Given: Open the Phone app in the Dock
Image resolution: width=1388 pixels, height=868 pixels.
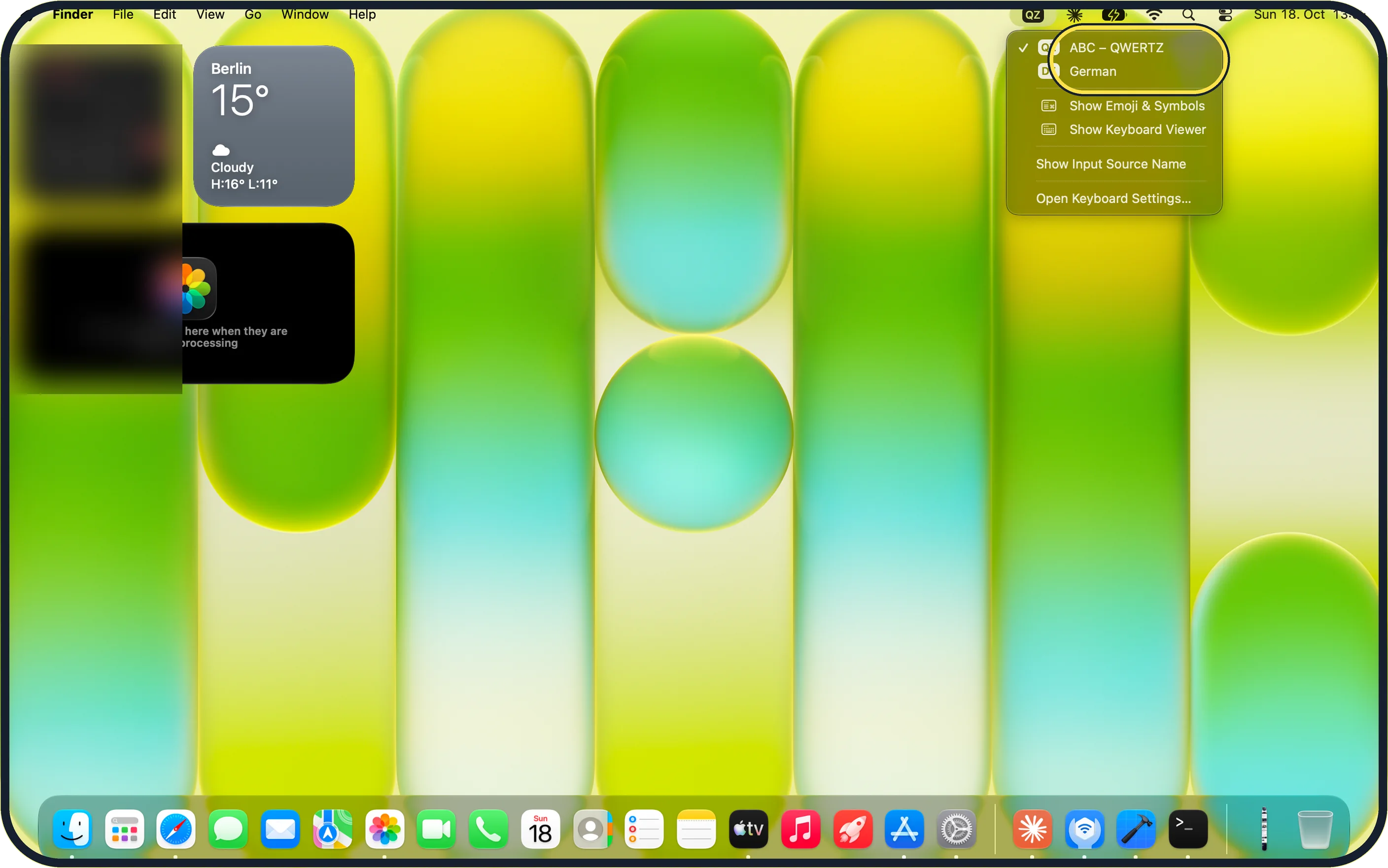Looking at the screenshot, I should coord(488,829).
